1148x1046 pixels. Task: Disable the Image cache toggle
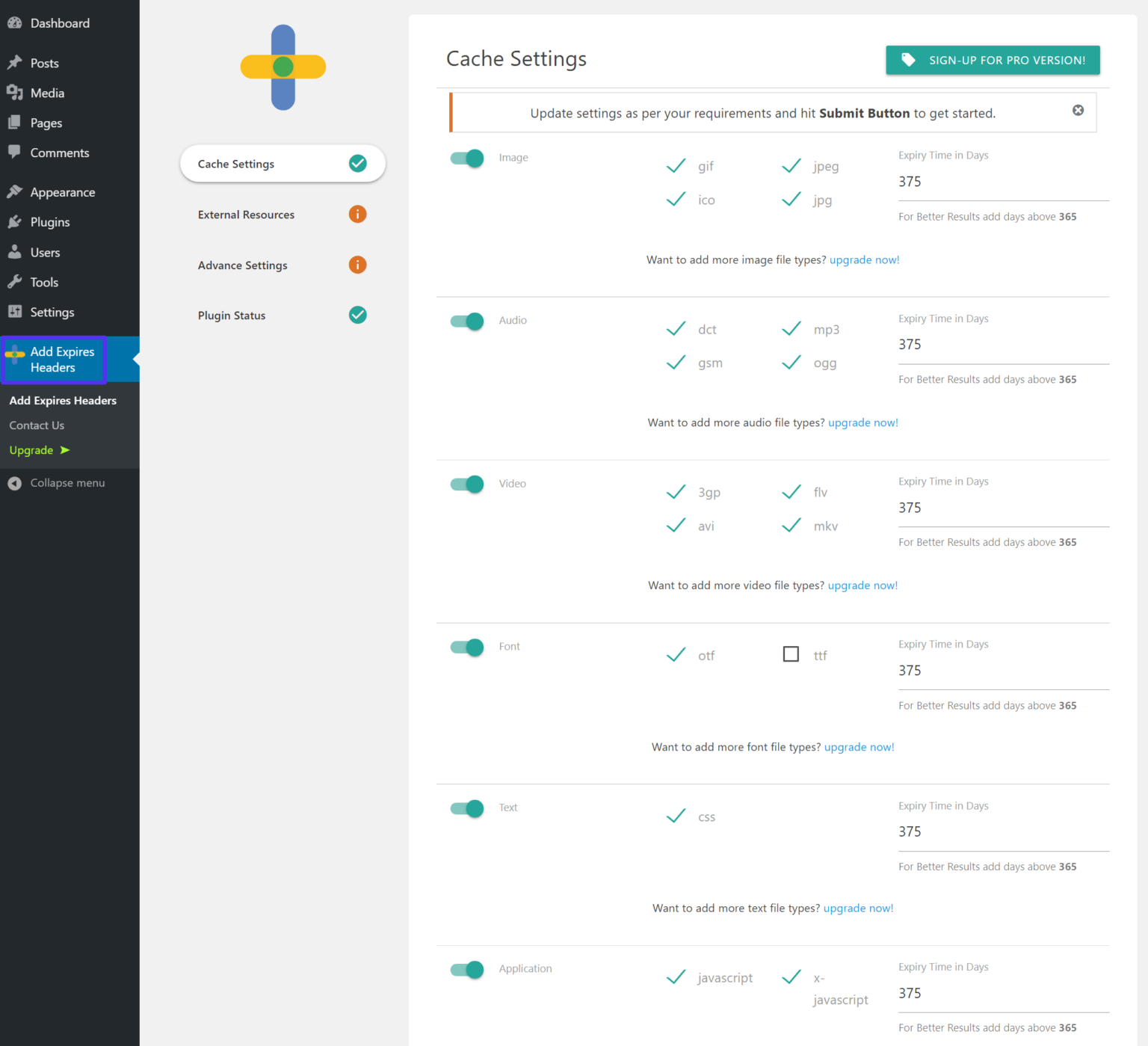point(467,159)
